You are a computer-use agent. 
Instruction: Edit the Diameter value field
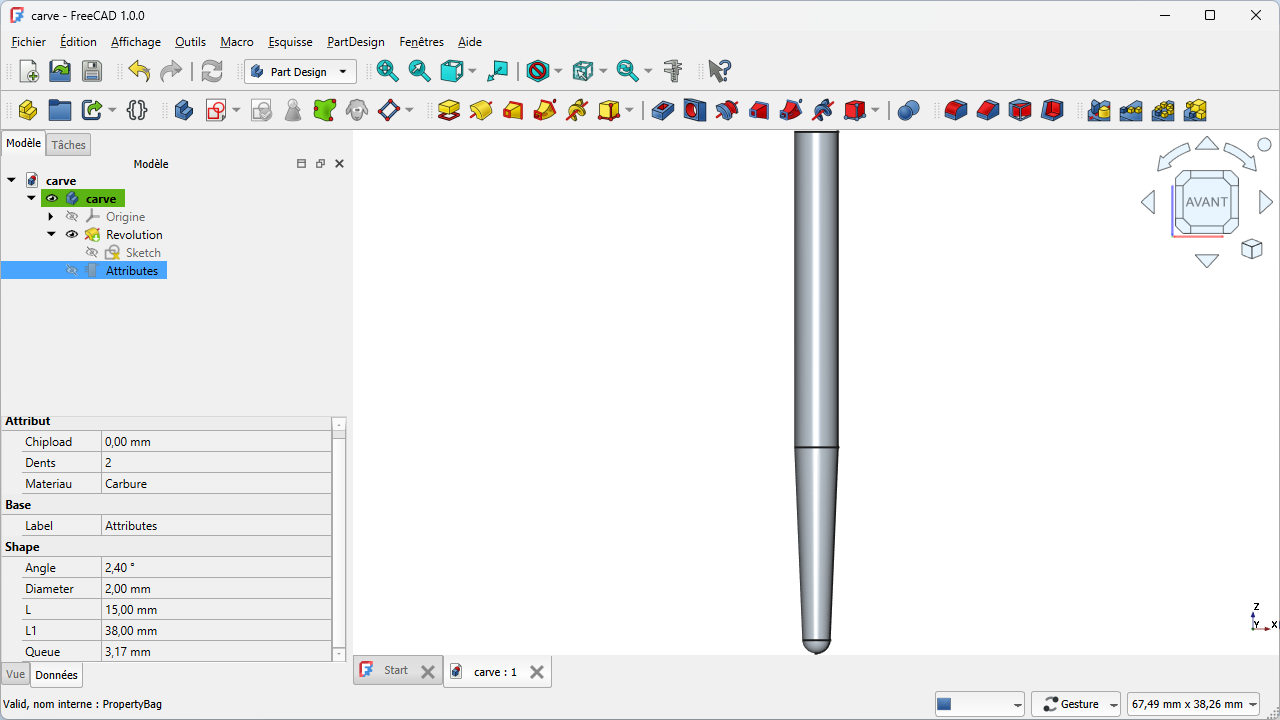click(216, 589)
